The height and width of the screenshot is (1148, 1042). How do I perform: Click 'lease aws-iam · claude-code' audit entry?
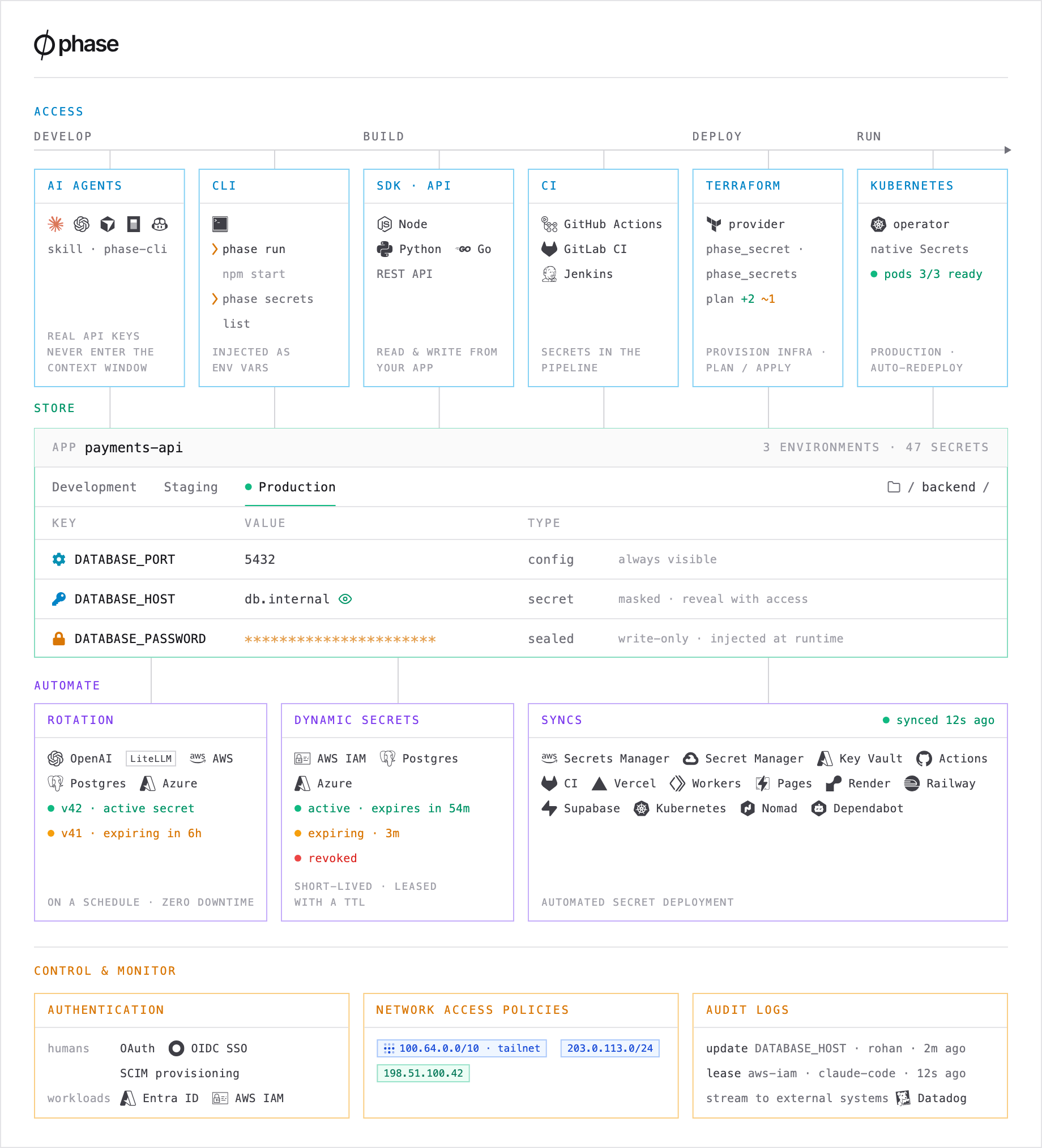[836, 1073]
